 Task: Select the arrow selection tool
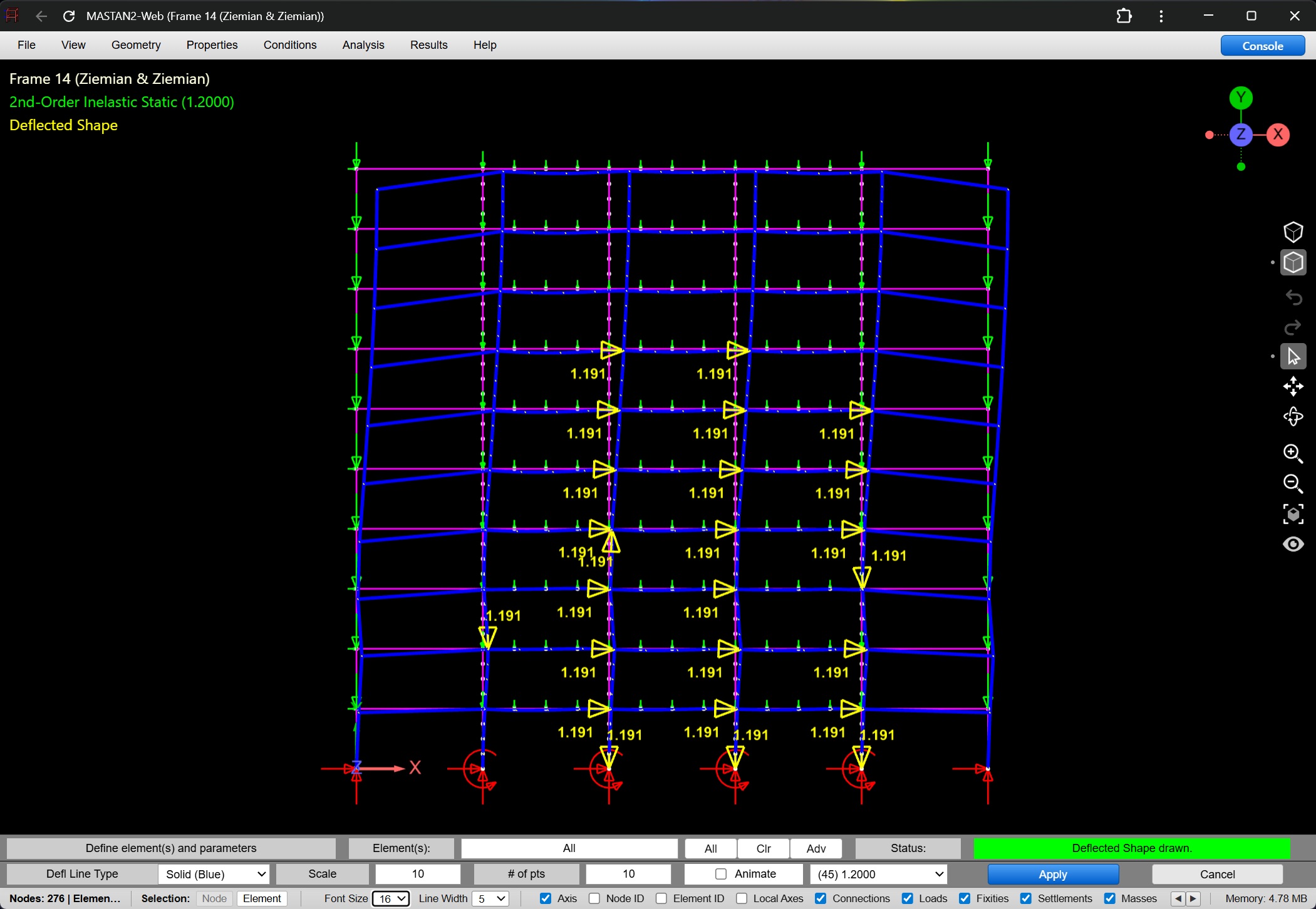pos(1293,356)
